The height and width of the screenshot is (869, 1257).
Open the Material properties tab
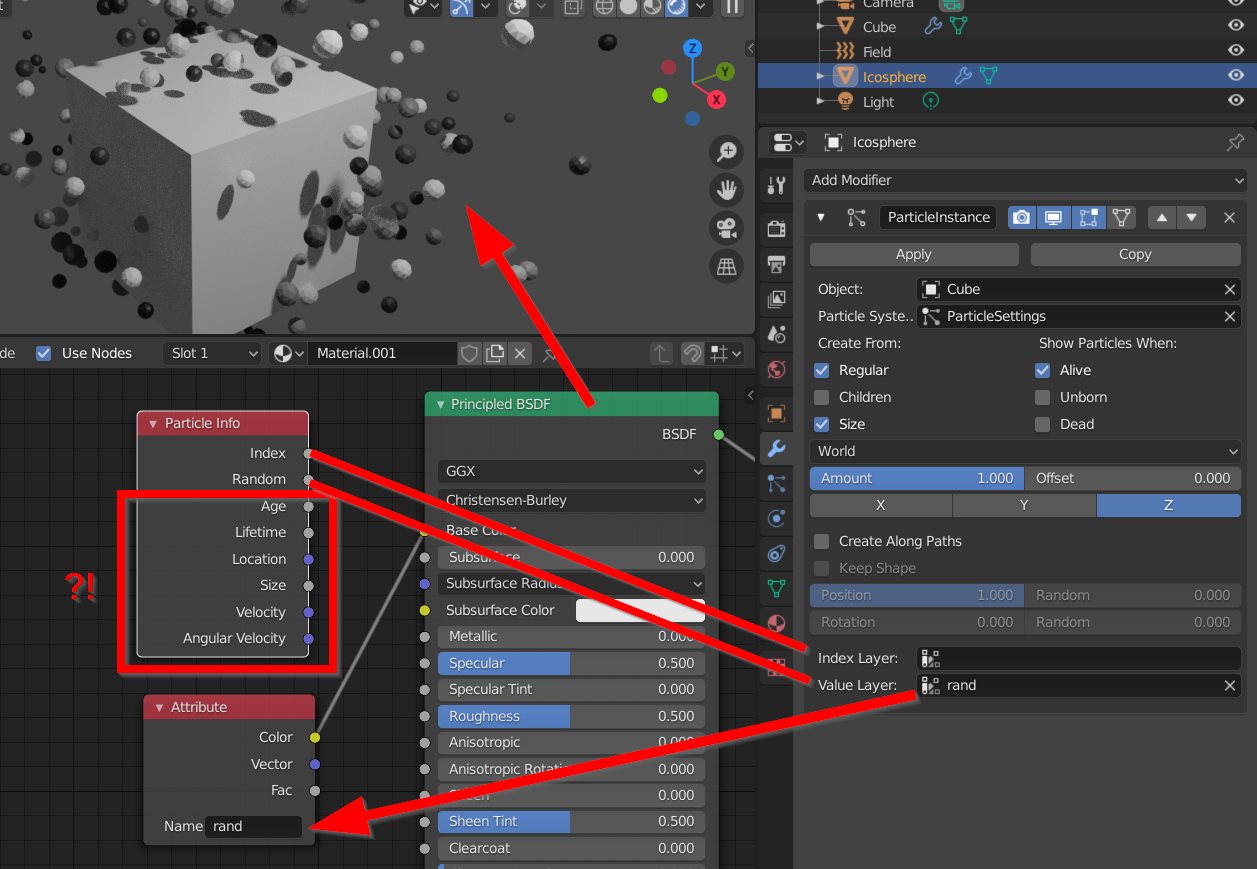coord(776,624)
